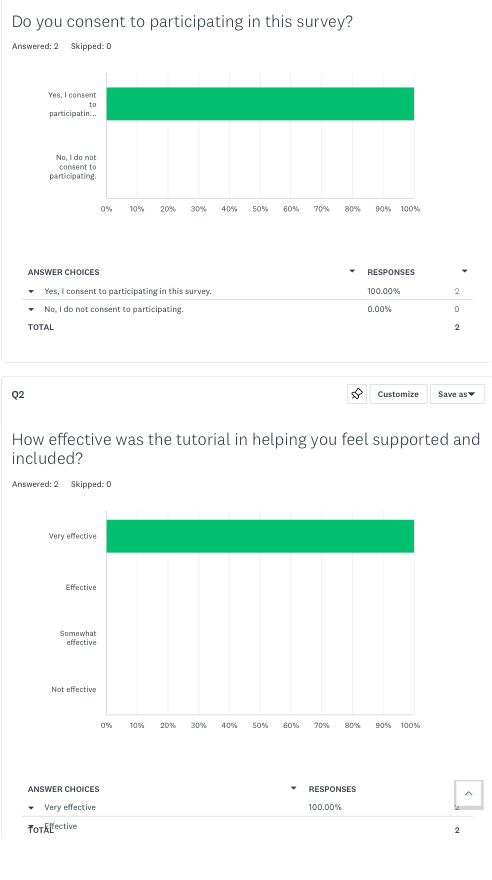Click the 'Not effective' chart axis label
The image size is (492, 880).
73,689
